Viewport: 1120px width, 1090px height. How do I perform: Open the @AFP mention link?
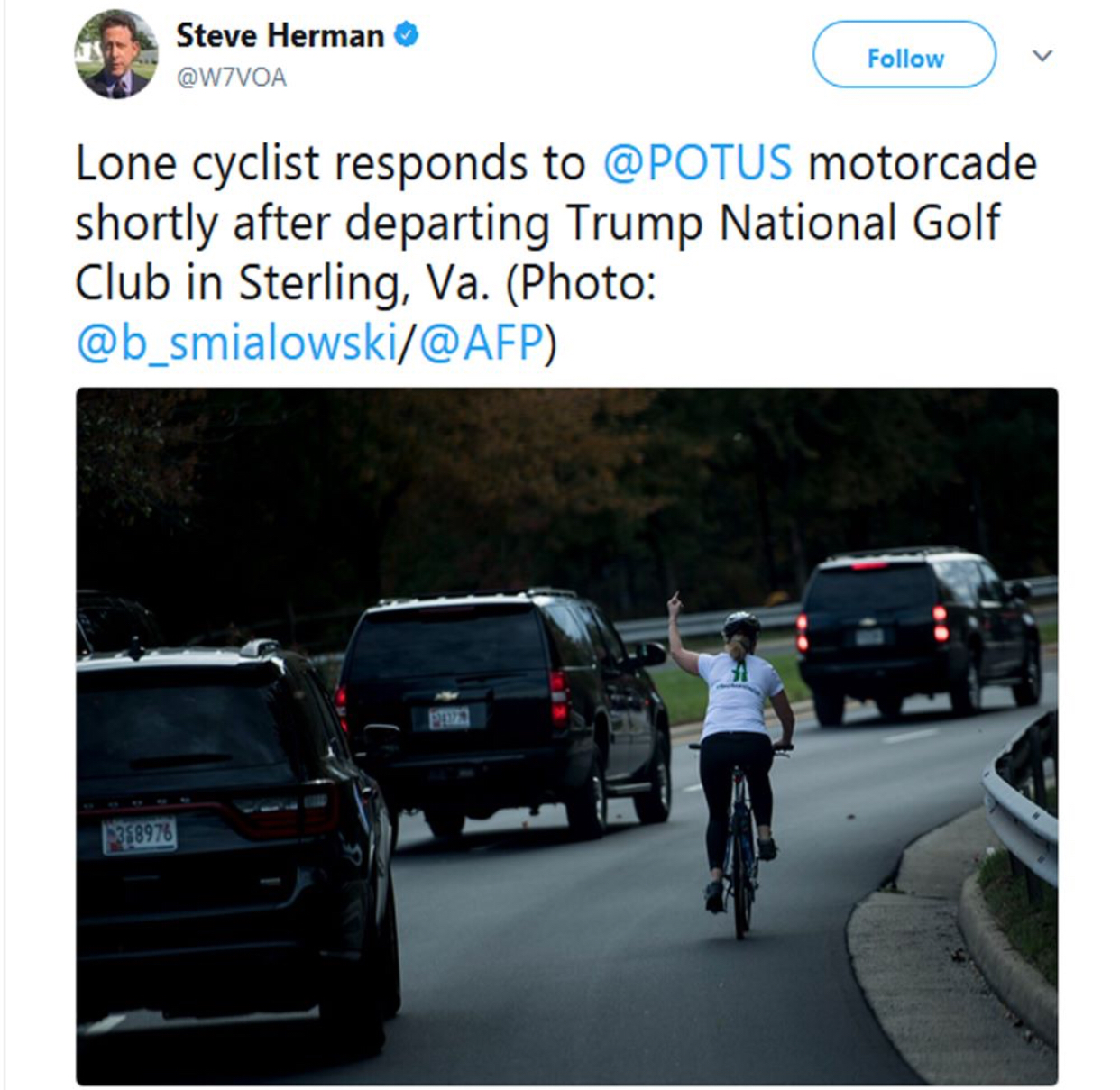click(x=482, y=343)
